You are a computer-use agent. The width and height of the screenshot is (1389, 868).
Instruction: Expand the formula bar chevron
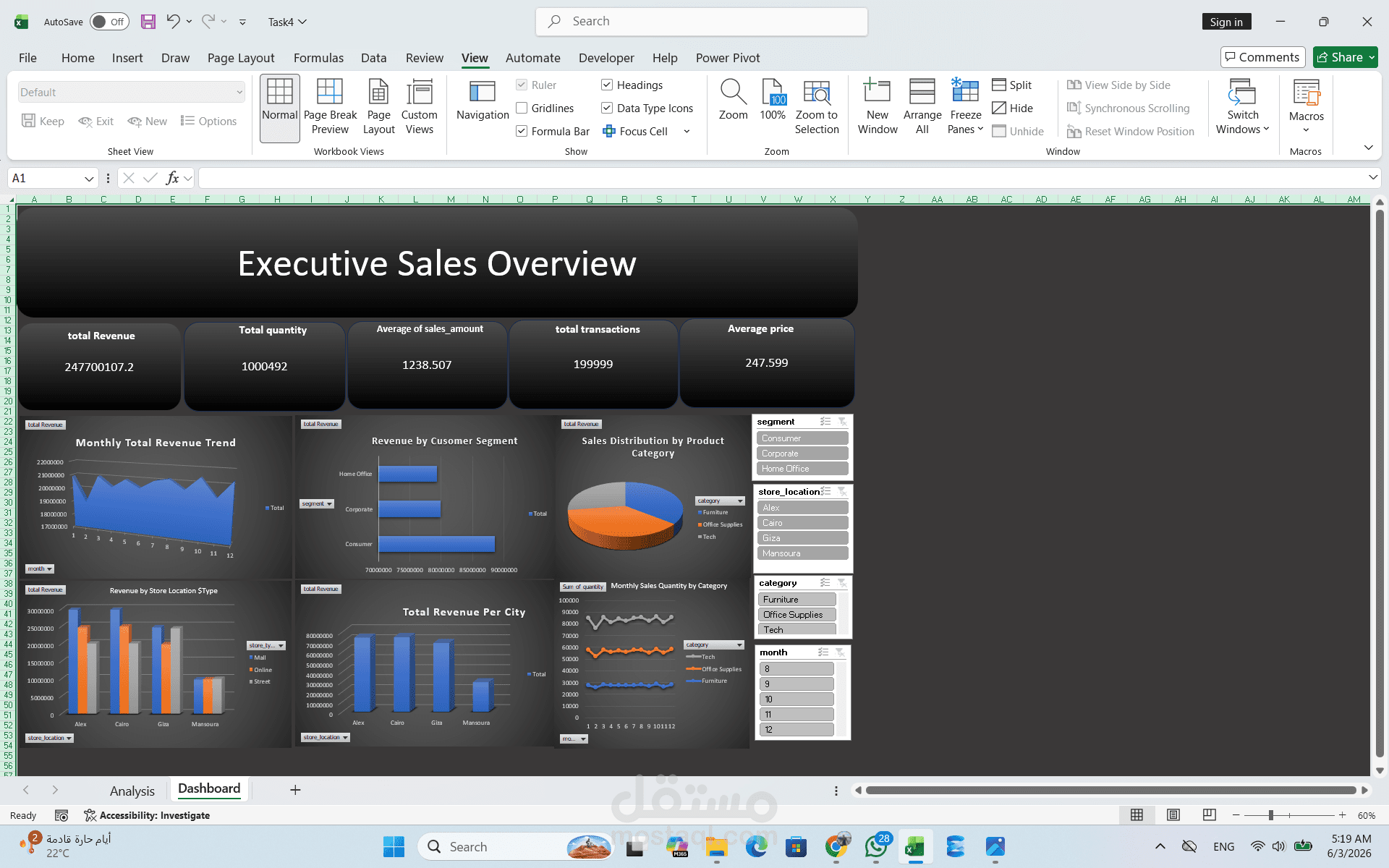[x=1372, y=177]
